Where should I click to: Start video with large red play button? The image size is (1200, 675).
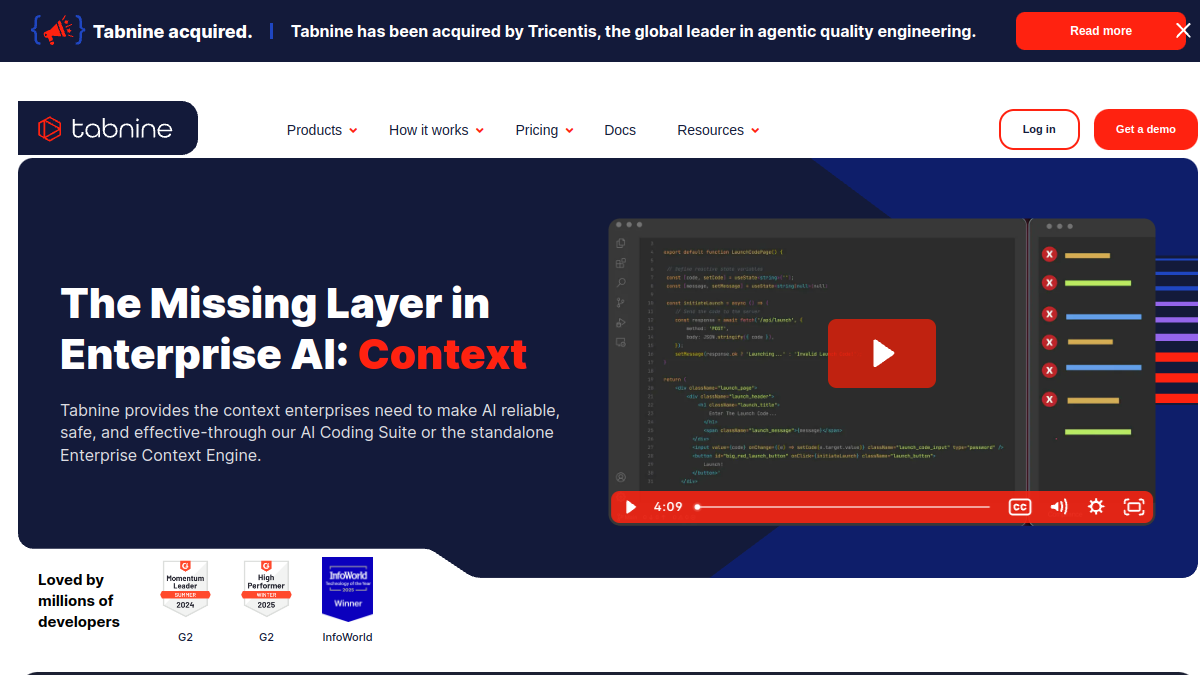(882, 353)
